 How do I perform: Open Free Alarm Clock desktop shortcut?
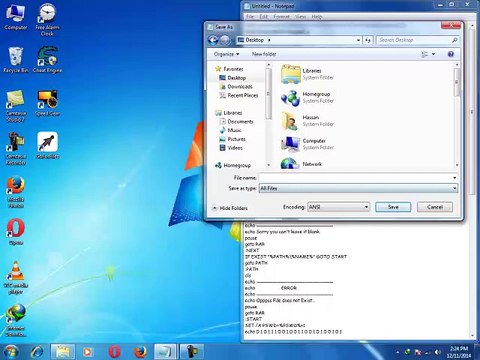pos(47,19)
